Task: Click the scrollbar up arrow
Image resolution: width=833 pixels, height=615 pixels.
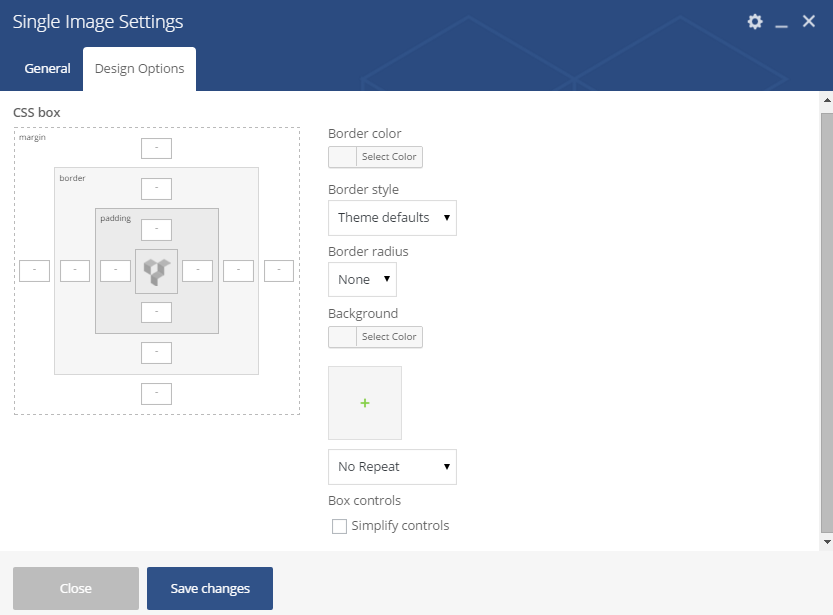Action: click(x=827, y=100)
